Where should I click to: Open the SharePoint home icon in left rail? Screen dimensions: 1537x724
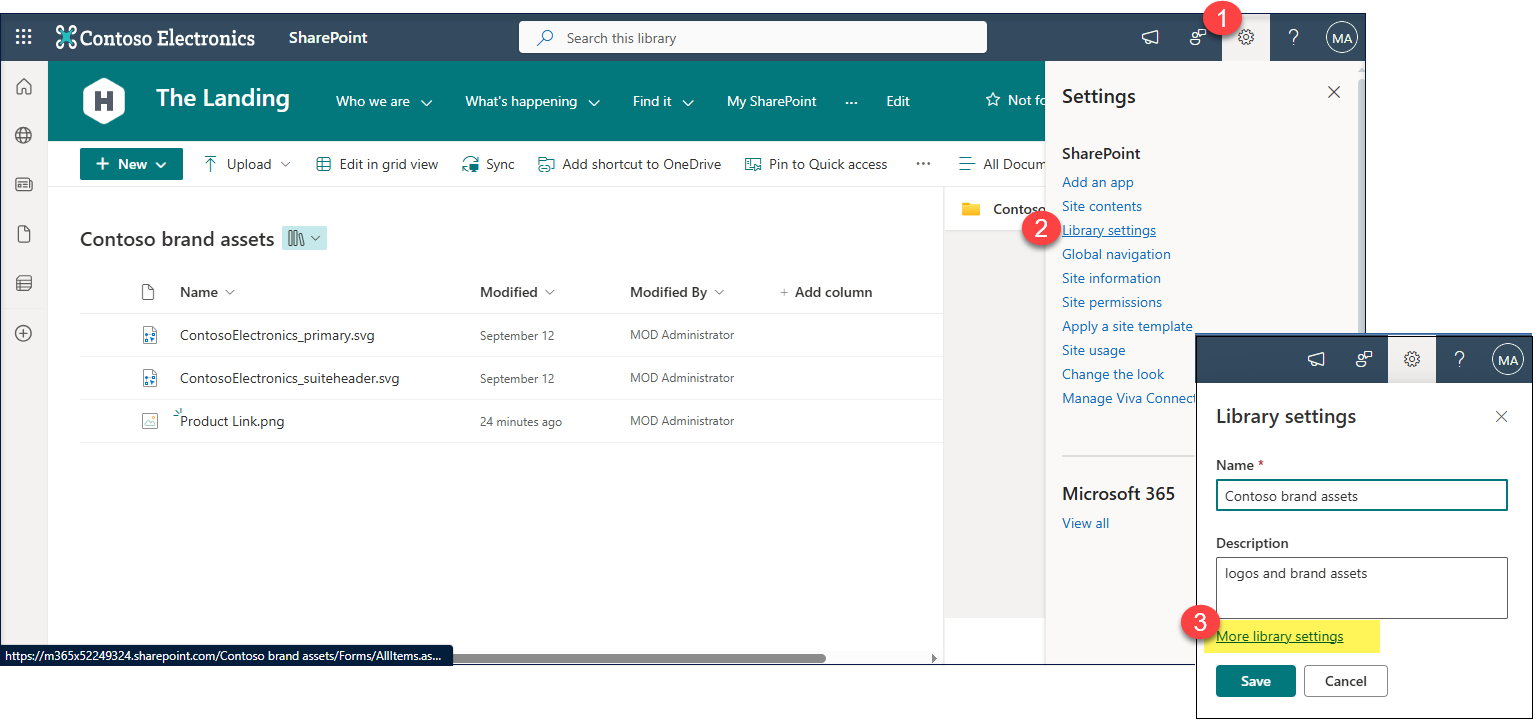pyautogui.click(x=24, y=87)
